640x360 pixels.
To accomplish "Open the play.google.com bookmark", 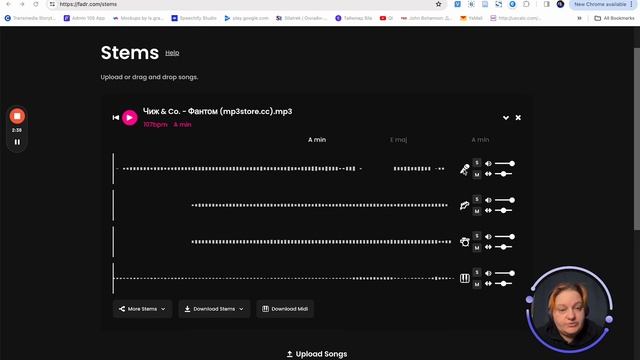I will click(x=247, y=18).
